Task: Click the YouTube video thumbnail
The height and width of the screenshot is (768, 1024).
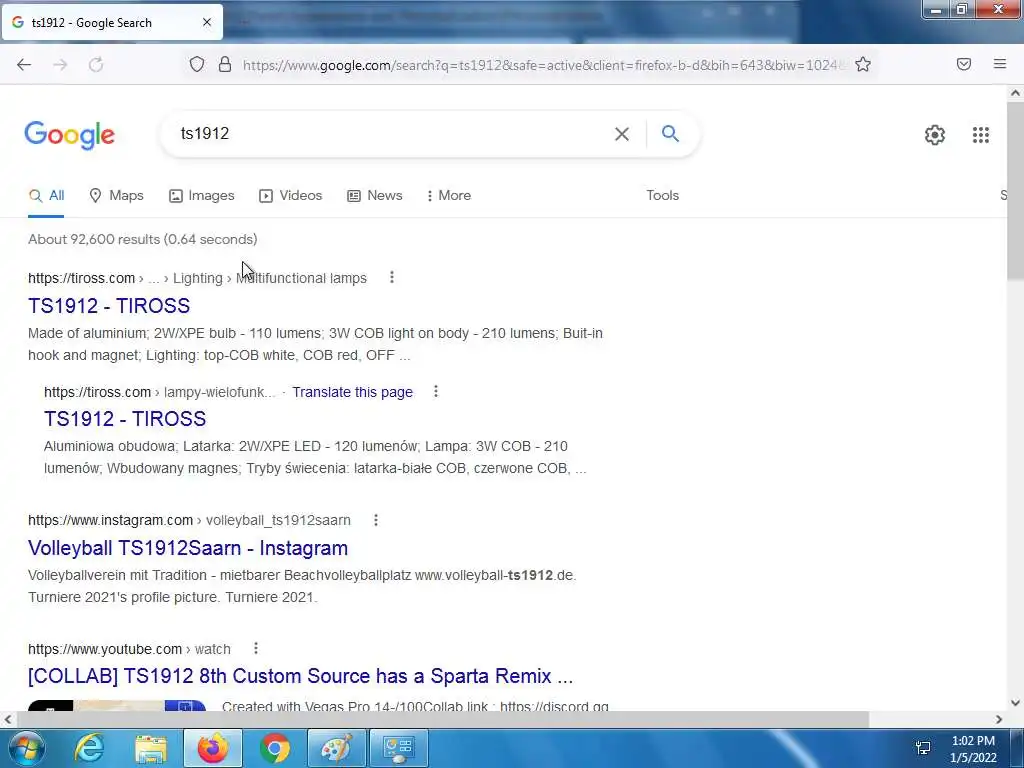Action: (117, 705)
